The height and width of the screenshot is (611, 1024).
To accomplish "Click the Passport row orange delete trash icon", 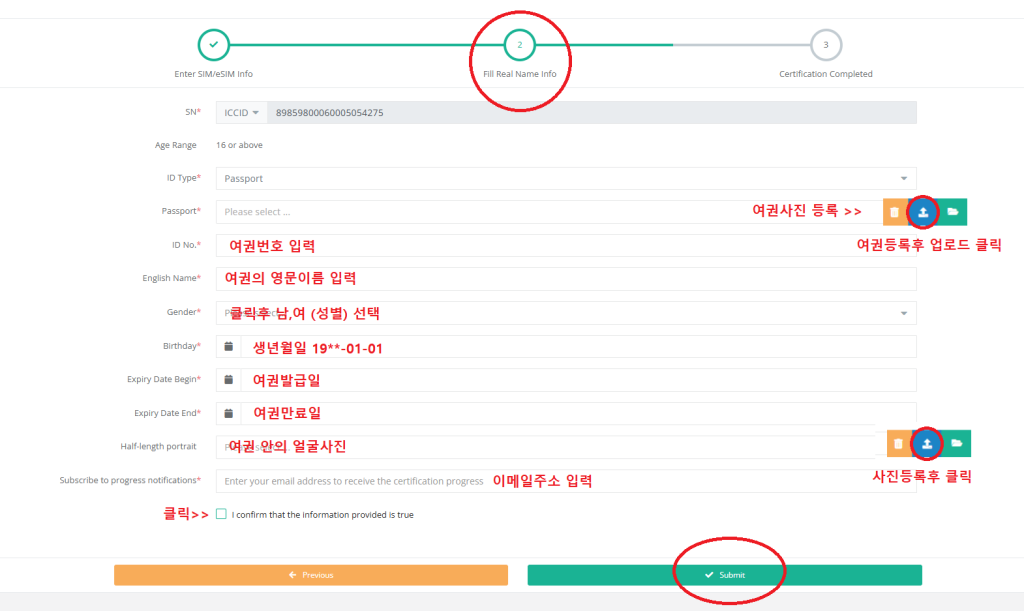I will click(x=894, y=212).
